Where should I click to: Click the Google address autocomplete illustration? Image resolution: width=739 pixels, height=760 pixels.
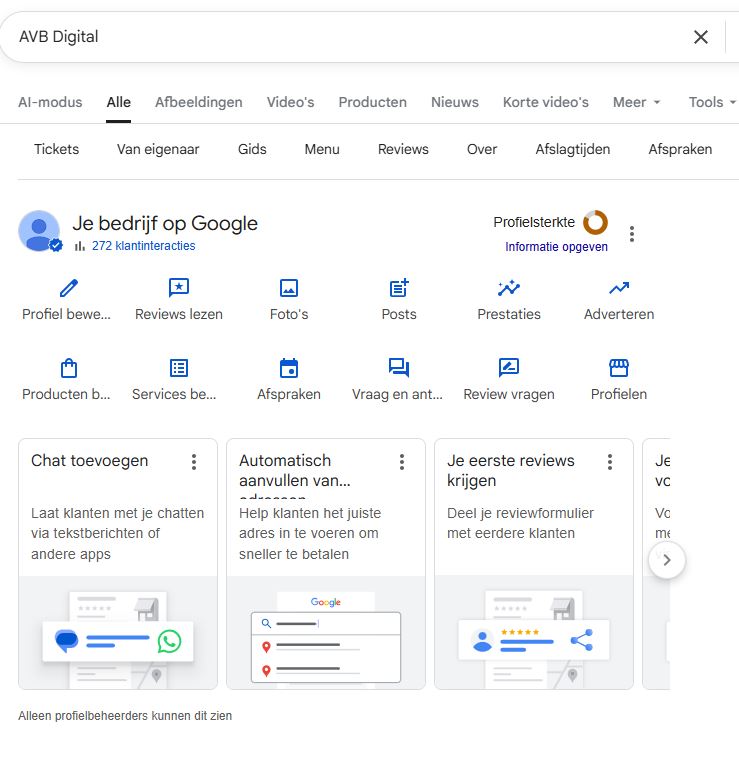(x=326, y=633)
